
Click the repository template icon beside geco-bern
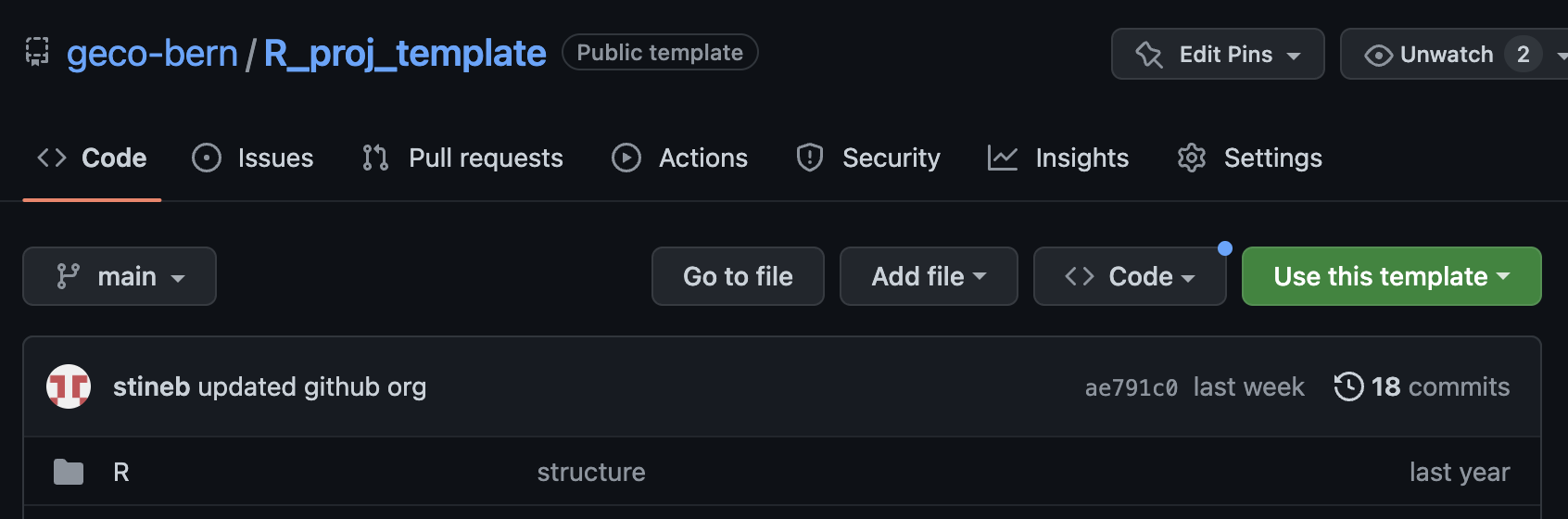point(37,52)
